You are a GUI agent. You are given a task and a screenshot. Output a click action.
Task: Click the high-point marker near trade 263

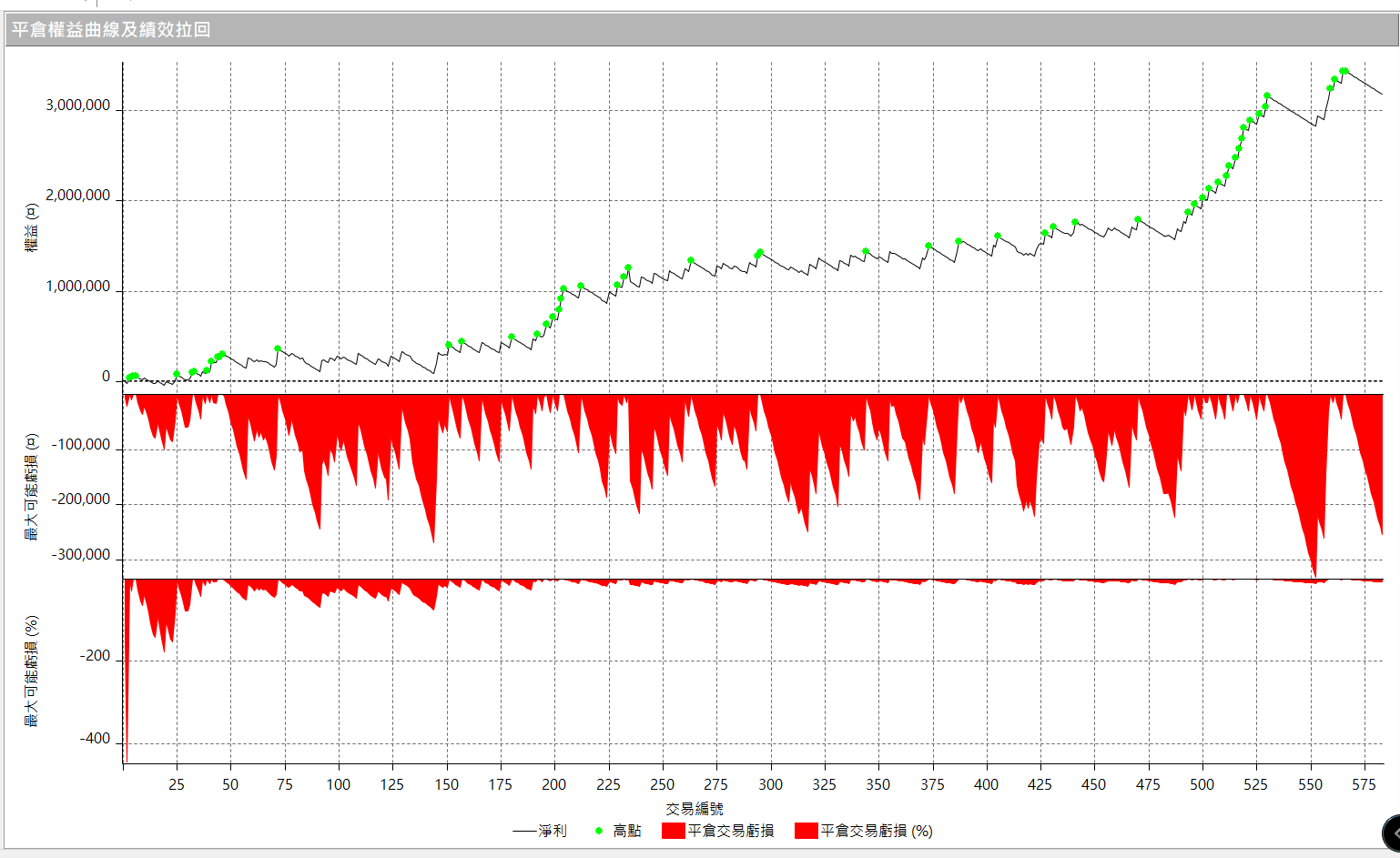coord(691,260)
